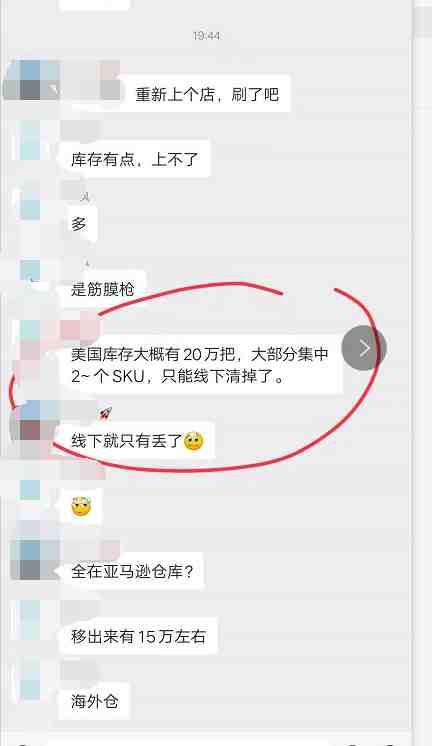This screenshot has width=432, height=746.
Task: Click the message about '美国库存大概有20万把'
Action: coord(200,365)
